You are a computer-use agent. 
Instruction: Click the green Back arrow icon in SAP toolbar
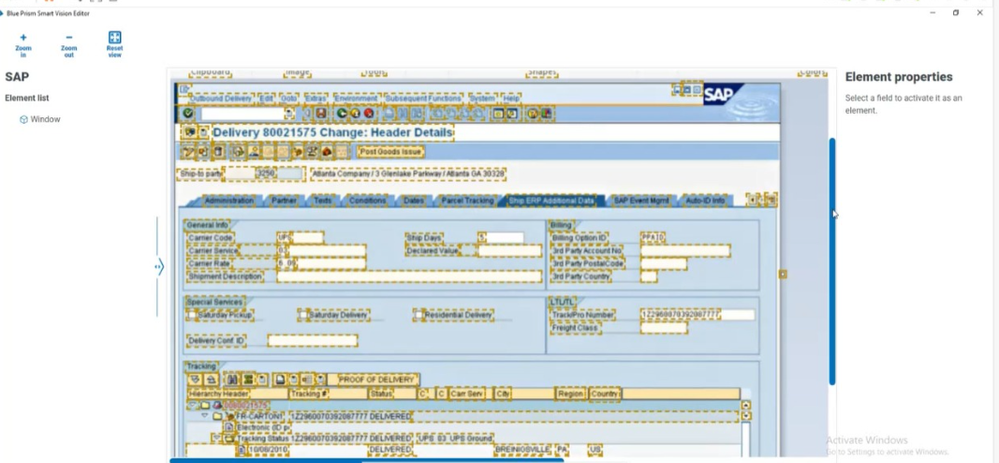point(341,113)
